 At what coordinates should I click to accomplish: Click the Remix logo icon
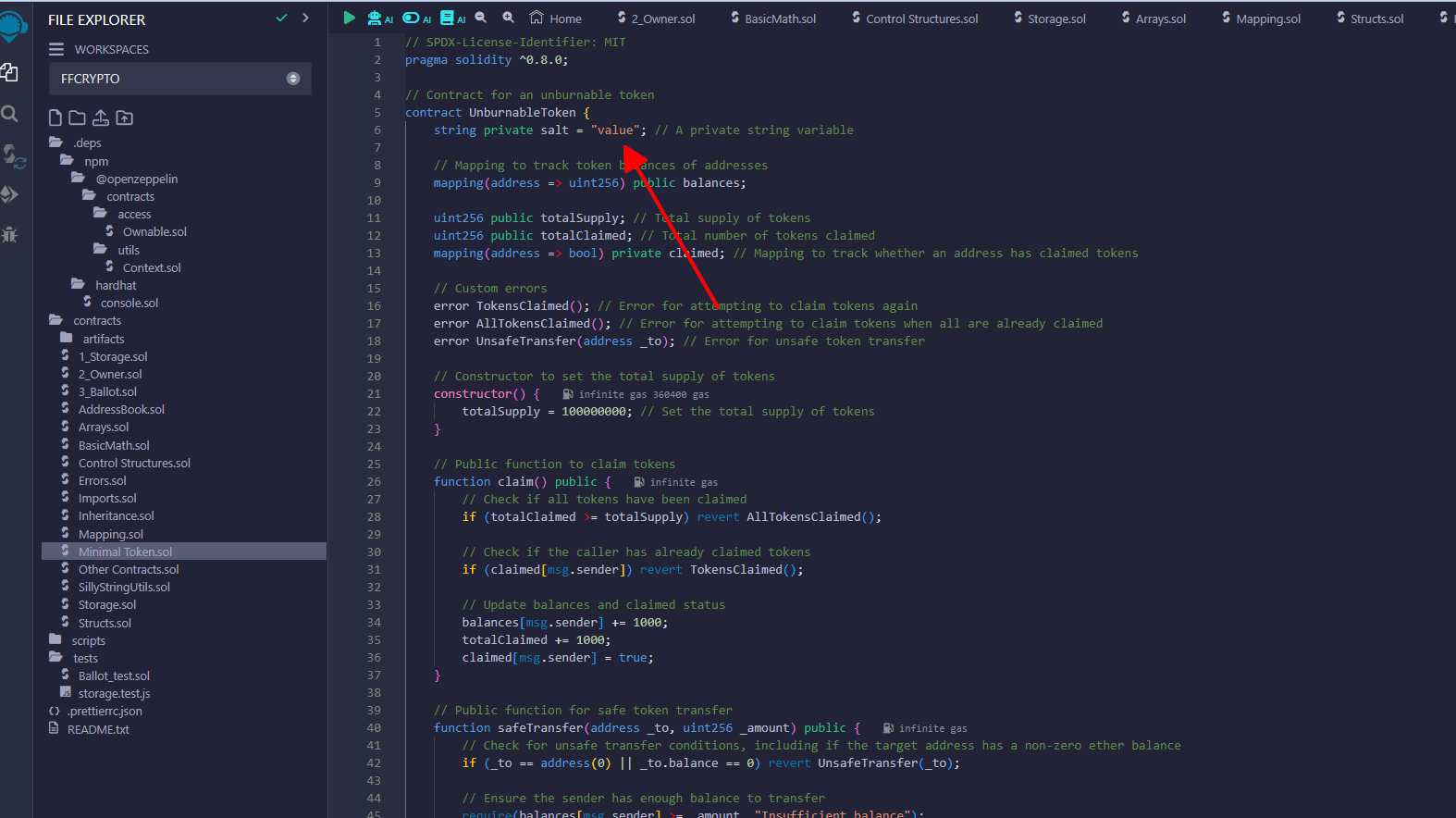(12, 26)
